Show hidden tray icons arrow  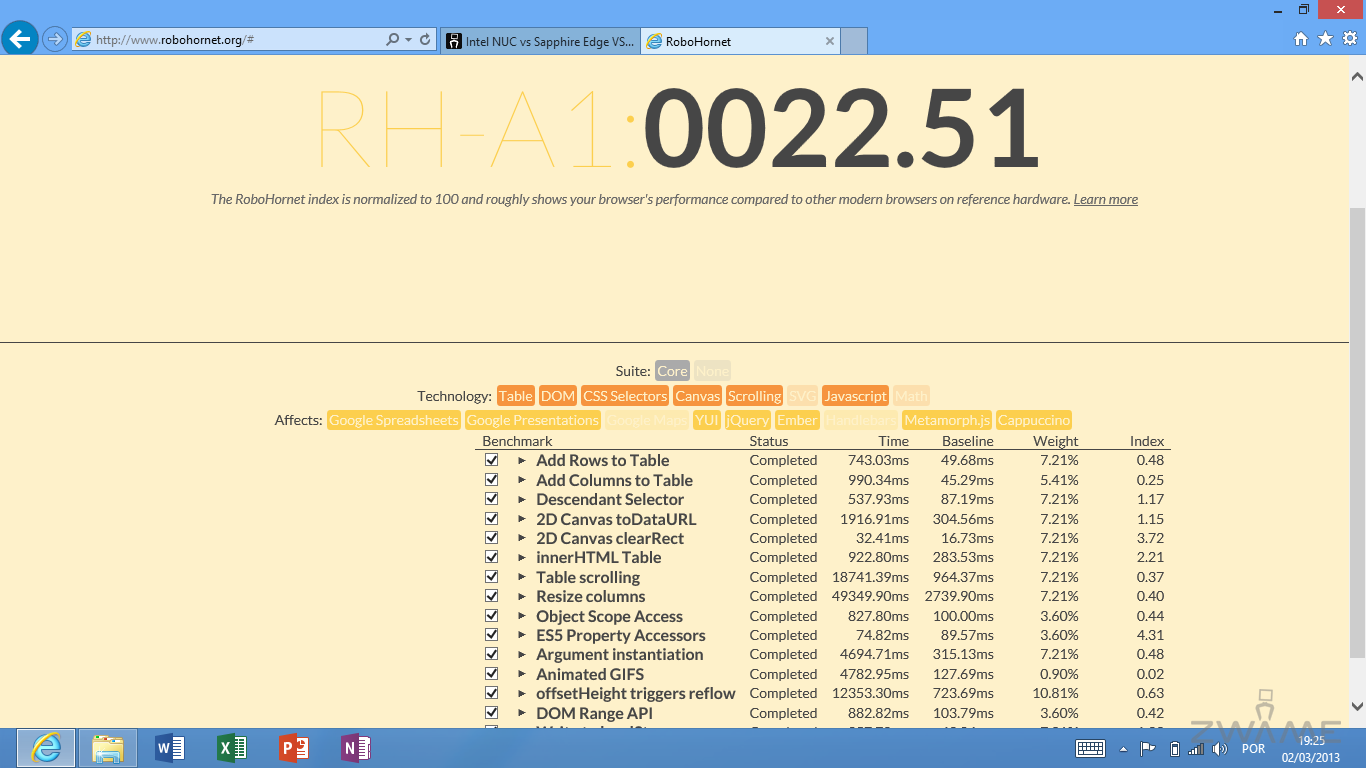click(1123, 748)
